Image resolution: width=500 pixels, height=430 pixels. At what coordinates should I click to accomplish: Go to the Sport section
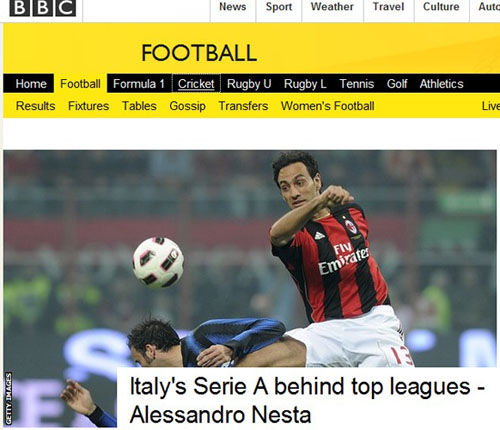279,7
